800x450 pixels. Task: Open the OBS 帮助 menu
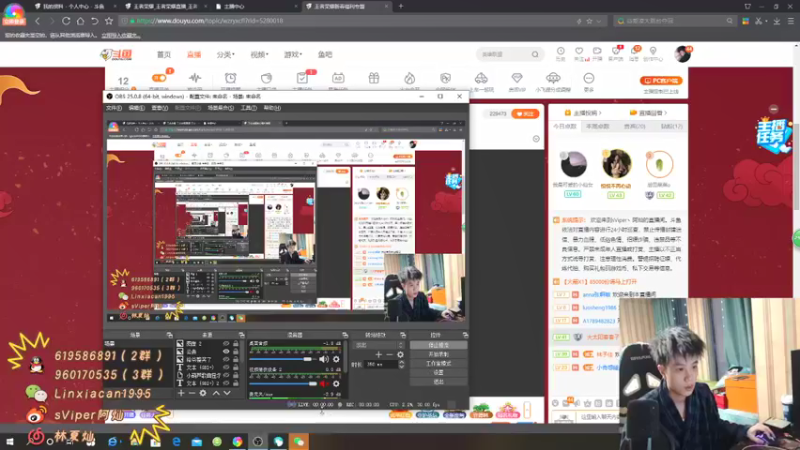pyautogui.click(x=272, y=108)
